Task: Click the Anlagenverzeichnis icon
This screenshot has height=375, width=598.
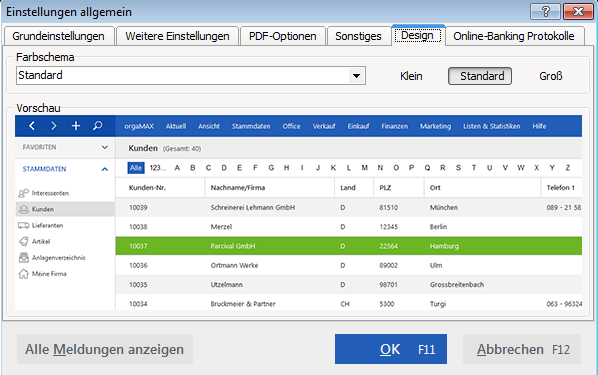Action: [x=24, y=258]
